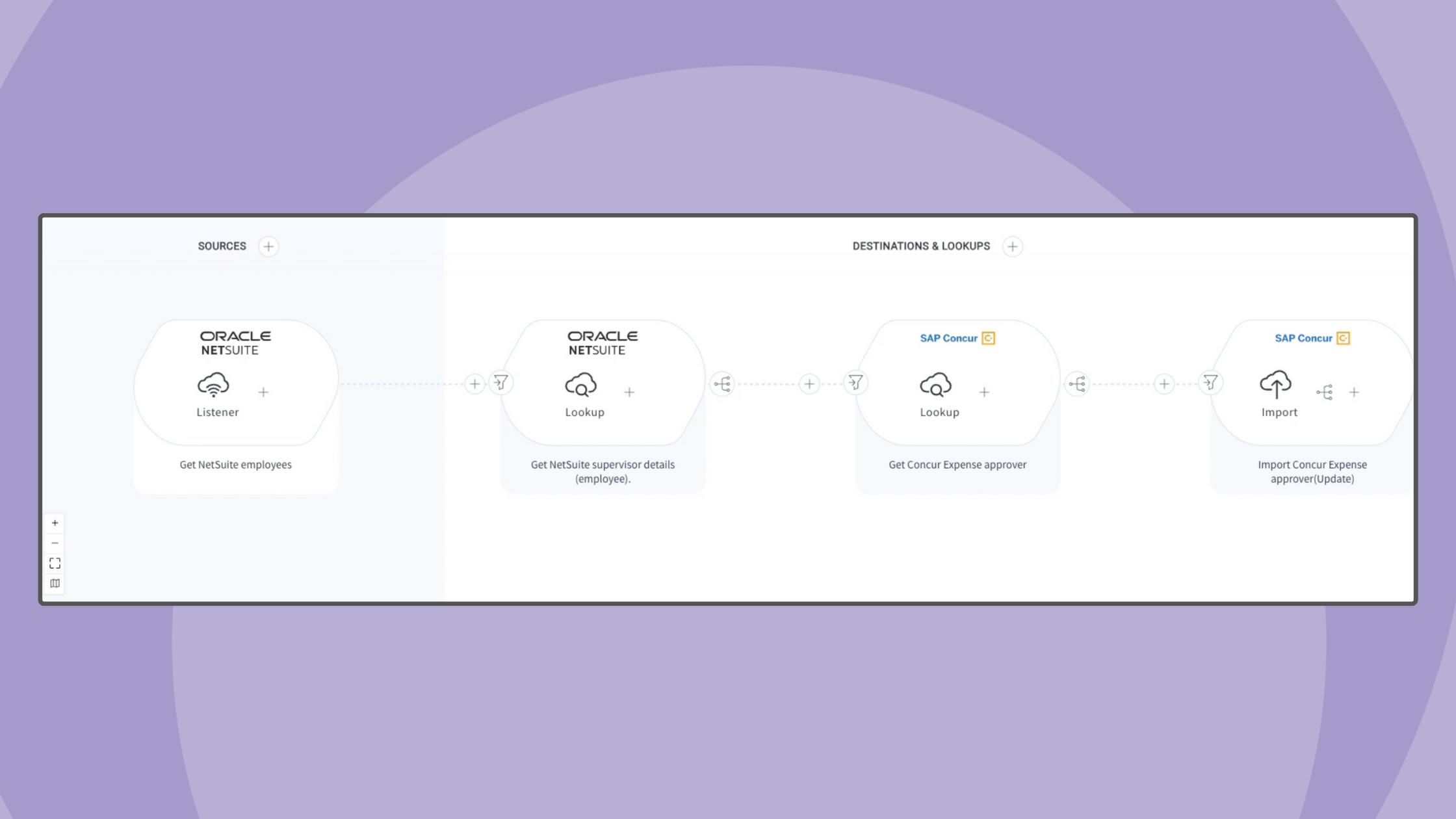1456x819 pixels.
Task: Insert step between Listener and NetSuite Lookup
Action: pos(474,384)
